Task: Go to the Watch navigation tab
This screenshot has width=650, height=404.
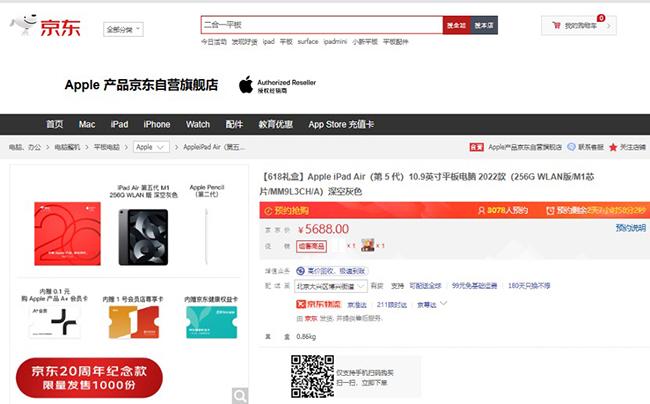Action: pyautogui.click(x=198, y=124)
